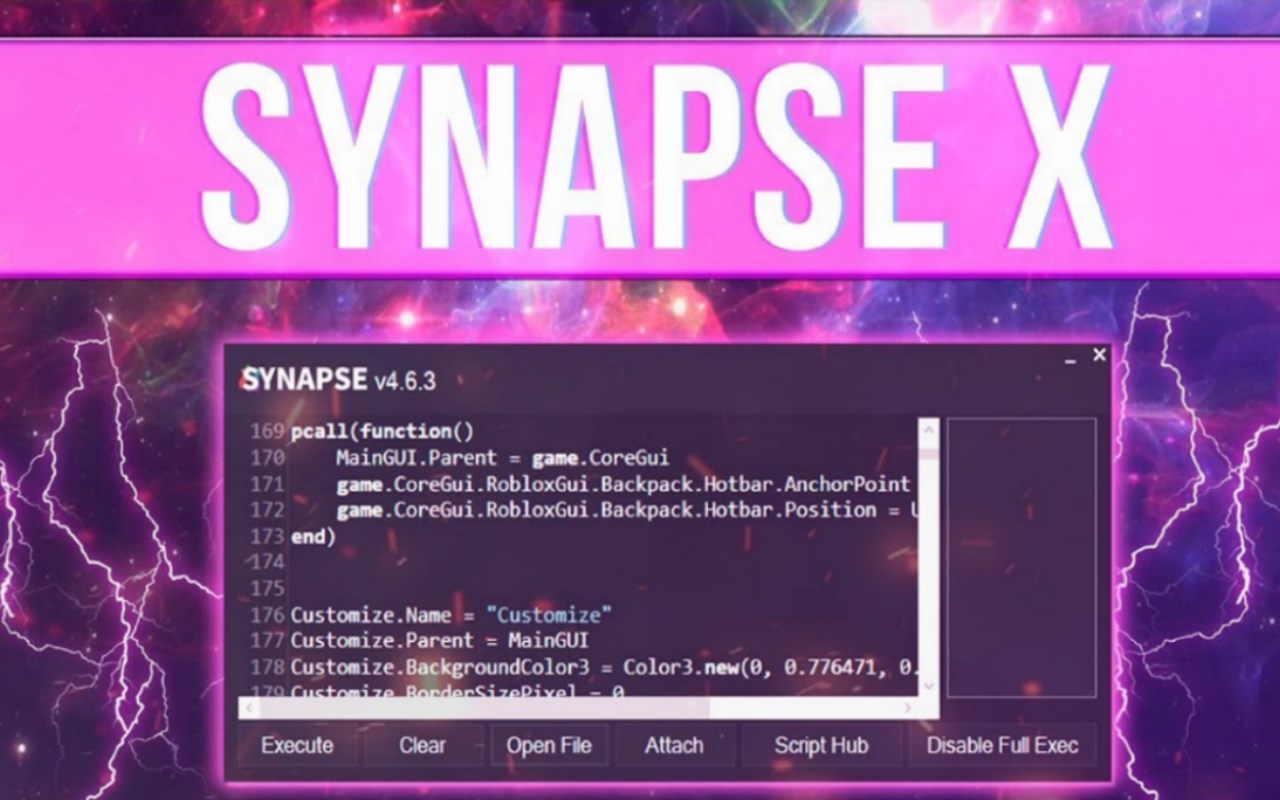1280x800 pixels.
Task: Click 'Customize.Name = "Customize"' line
Action: tap(451, 614)
